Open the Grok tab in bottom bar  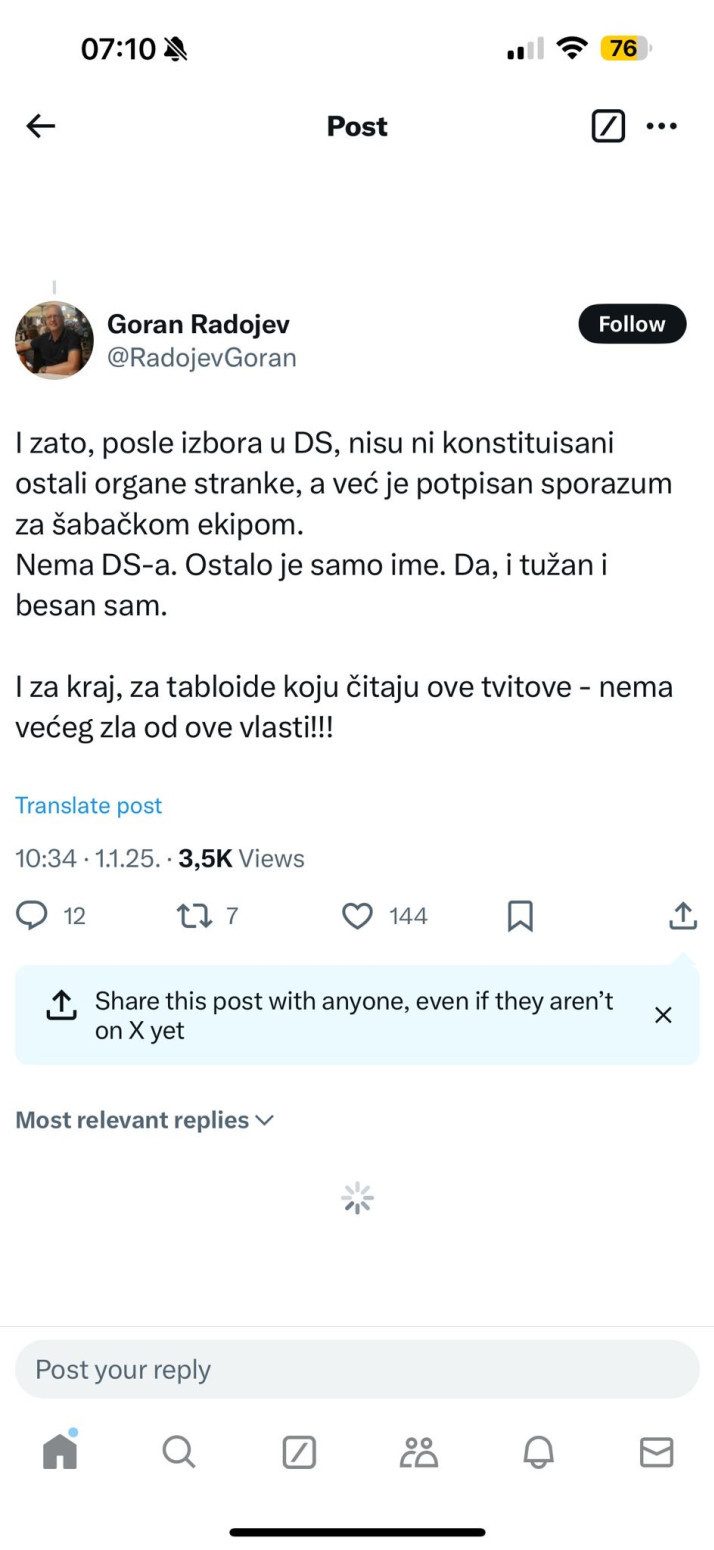click(299, 1451)
